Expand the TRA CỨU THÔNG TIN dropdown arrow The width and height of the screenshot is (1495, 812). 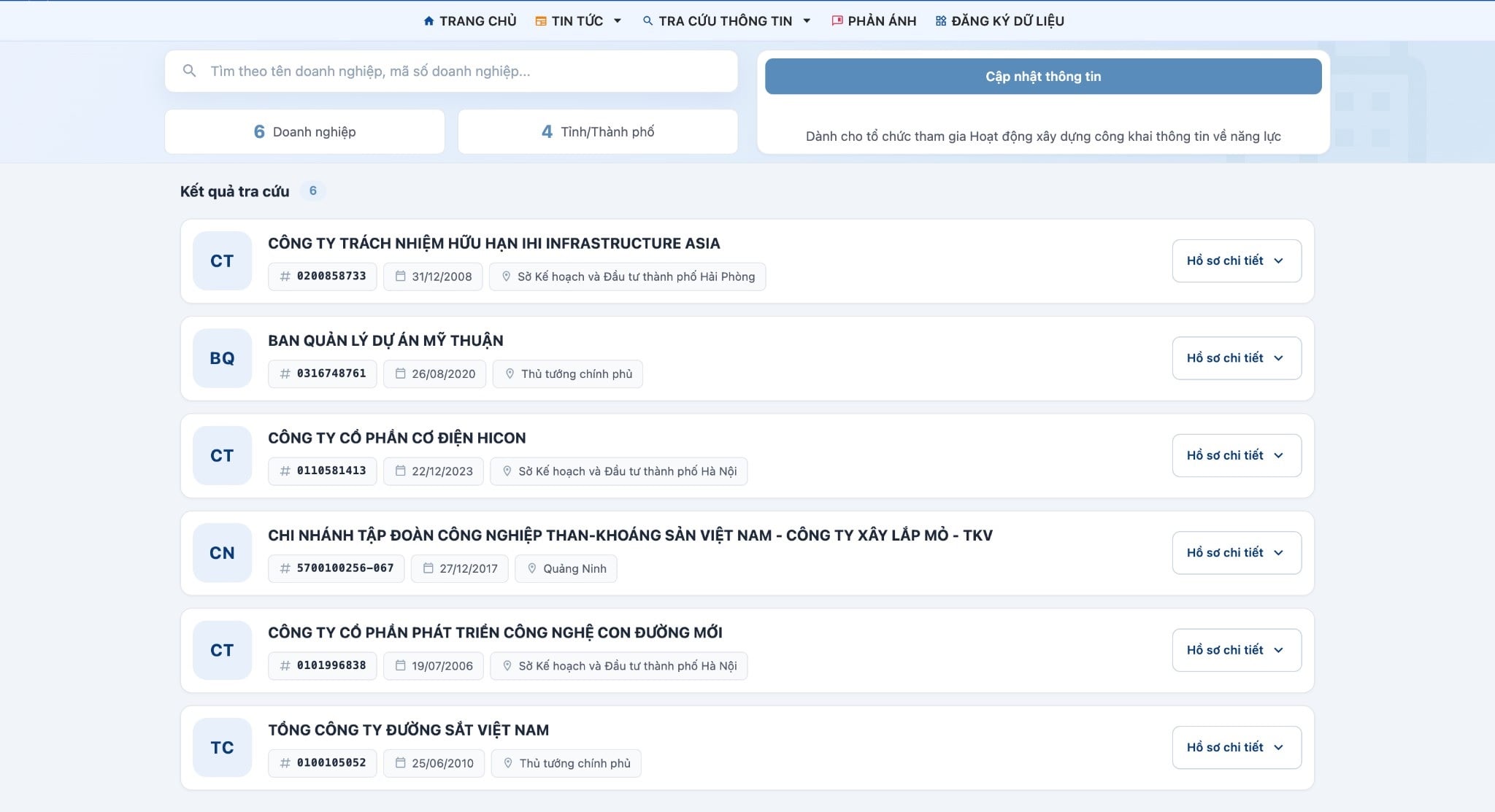[807, 21]
